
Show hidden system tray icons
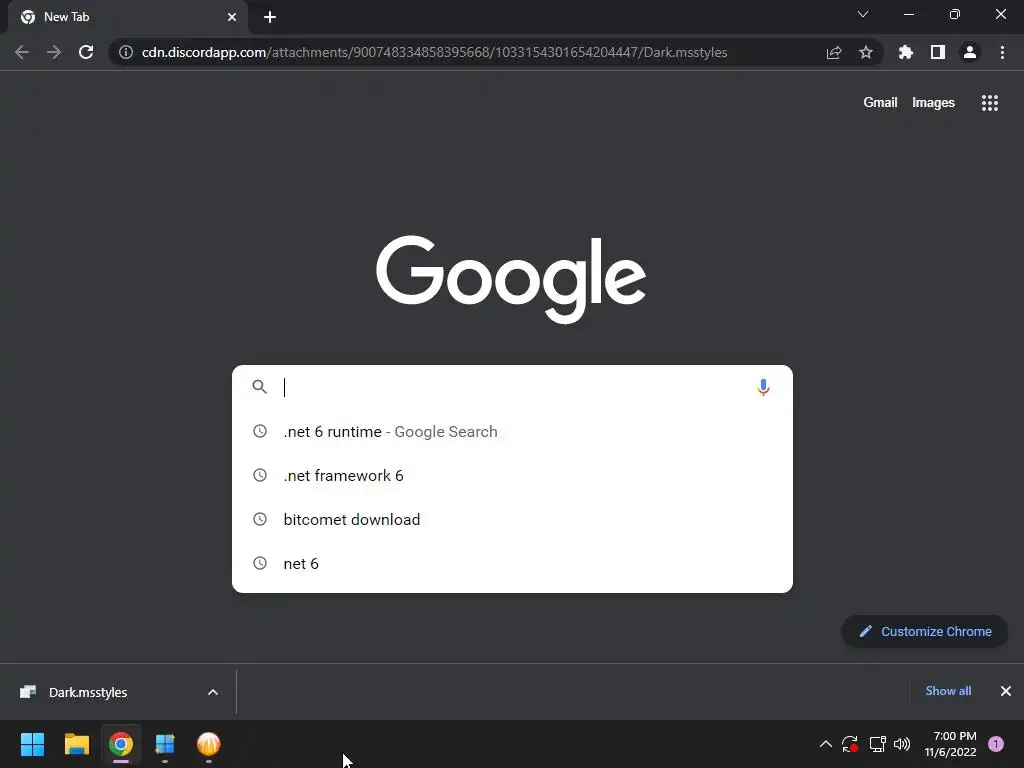(825, 744)
